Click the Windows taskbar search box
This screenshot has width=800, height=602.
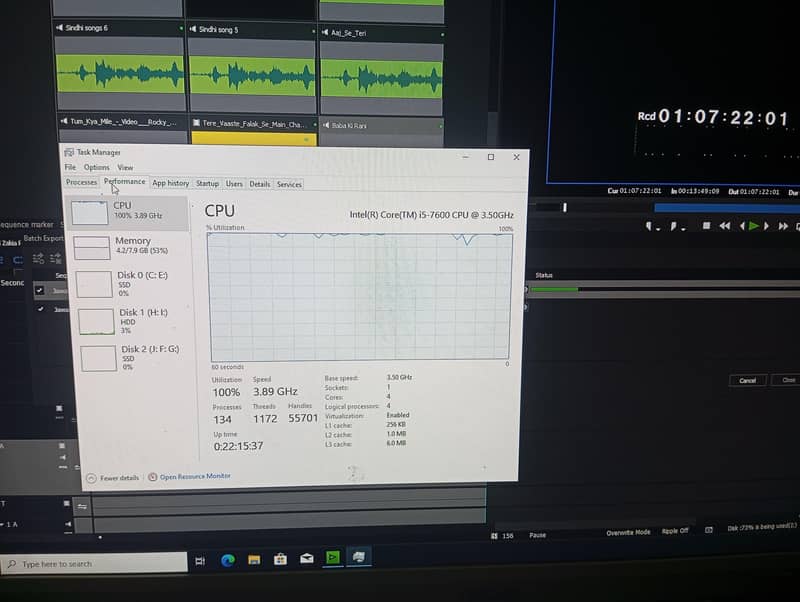coord(94,563)
